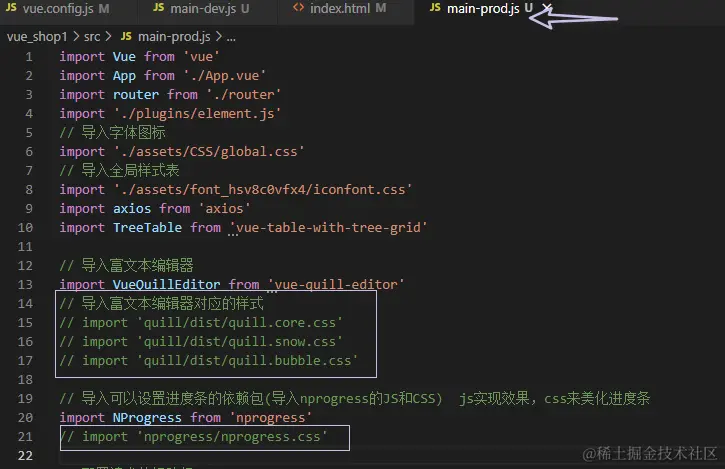
Task: Click commented nprogress.css import line
Action: (x=194, y=437)
